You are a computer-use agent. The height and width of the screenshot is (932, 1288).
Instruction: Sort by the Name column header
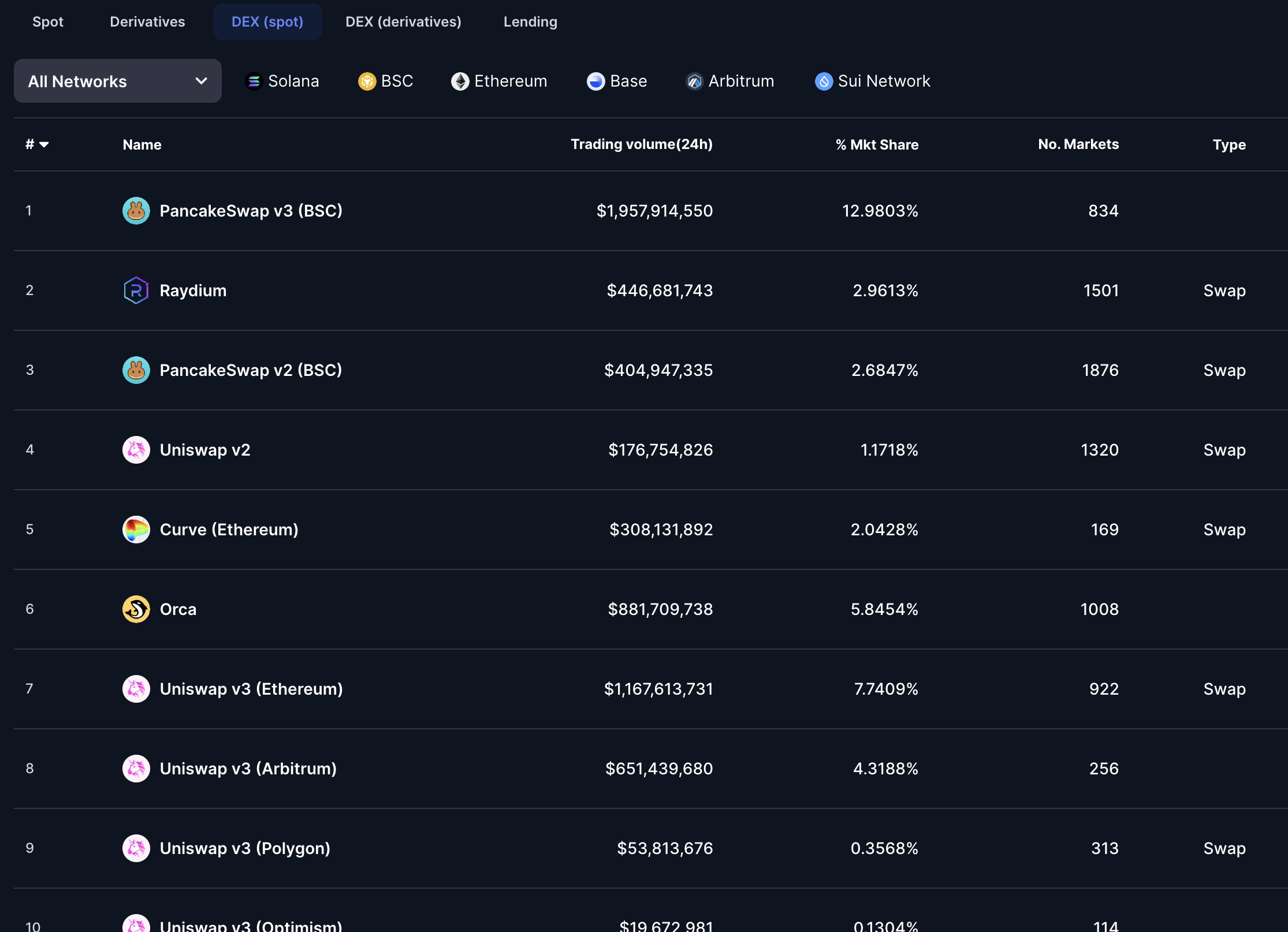142,145
